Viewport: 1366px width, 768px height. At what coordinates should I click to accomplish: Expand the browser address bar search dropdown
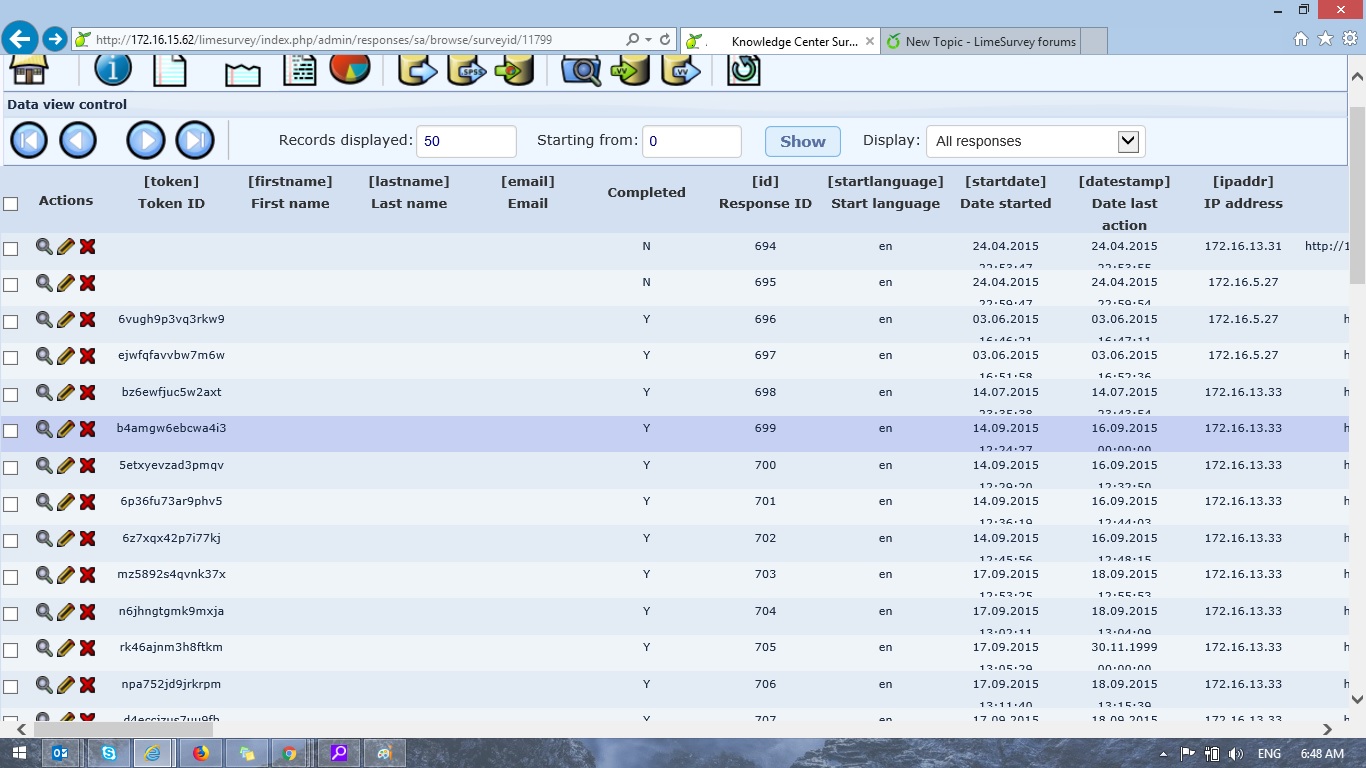[x=647, y=40]
